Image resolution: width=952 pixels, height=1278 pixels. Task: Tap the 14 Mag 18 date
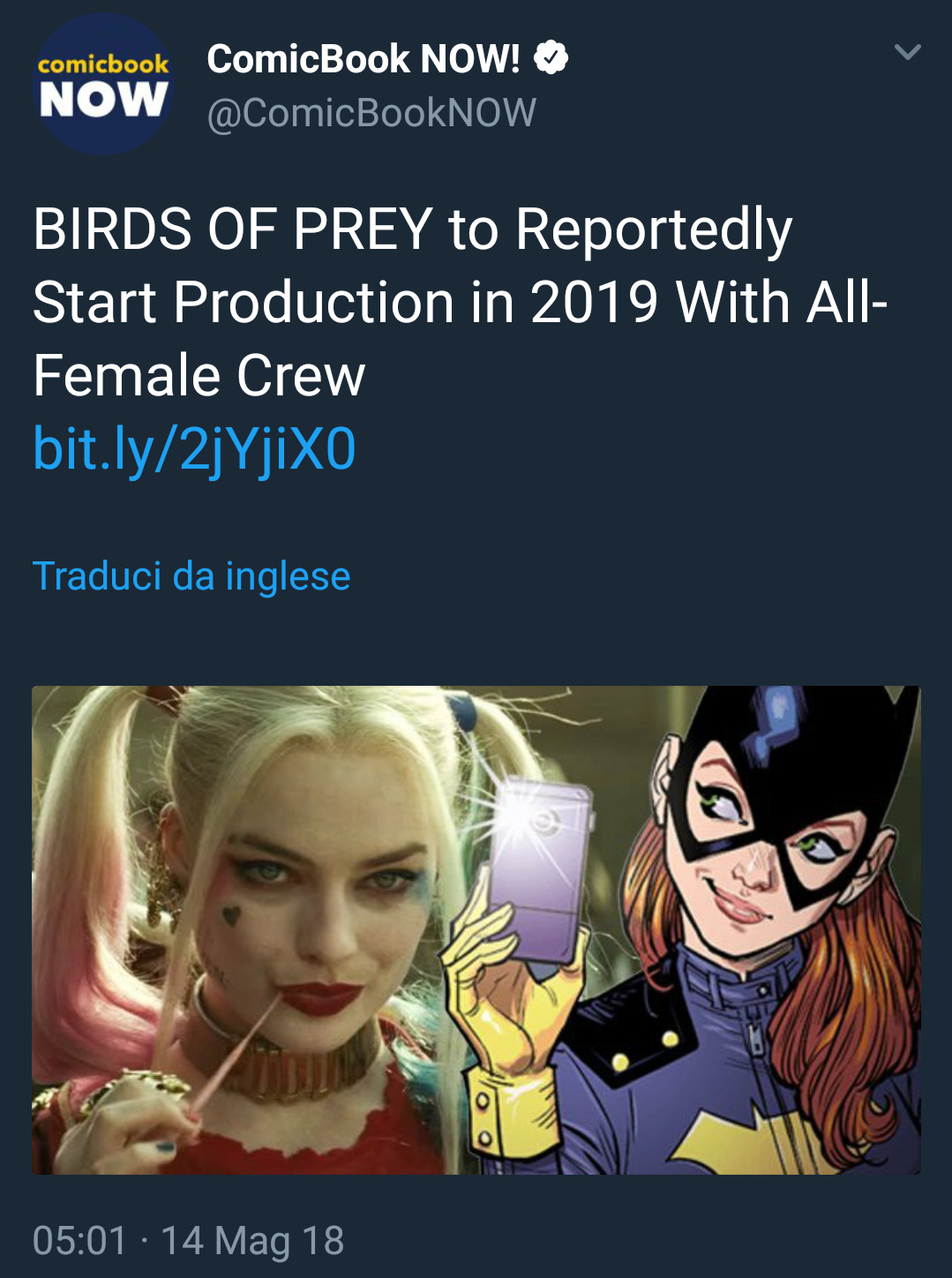click(x=252, y=1241)
